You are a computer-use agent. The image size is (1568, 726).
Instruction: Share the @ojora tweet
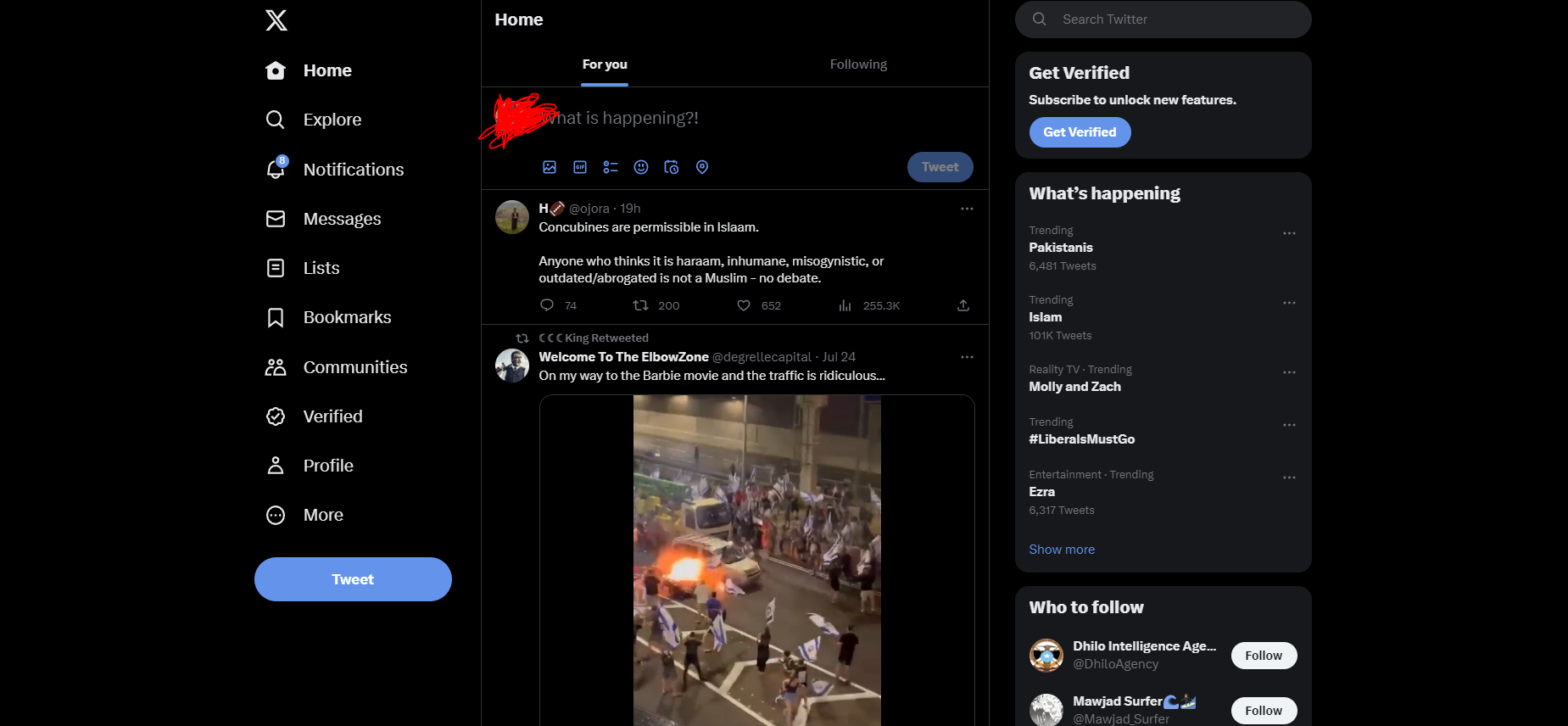coord(963,305)
